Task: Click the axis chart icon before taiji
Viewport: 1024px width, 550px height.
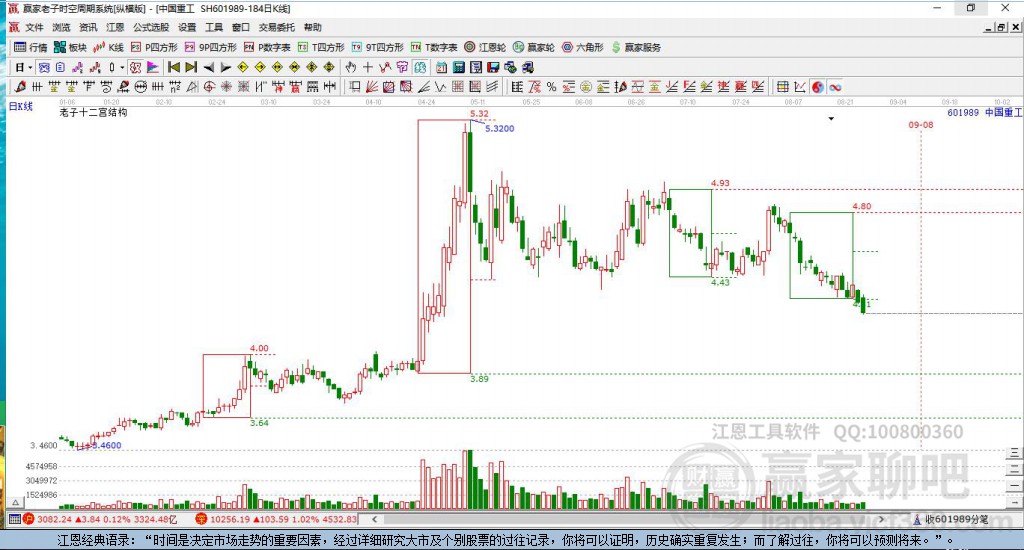Action: (800, 87)
